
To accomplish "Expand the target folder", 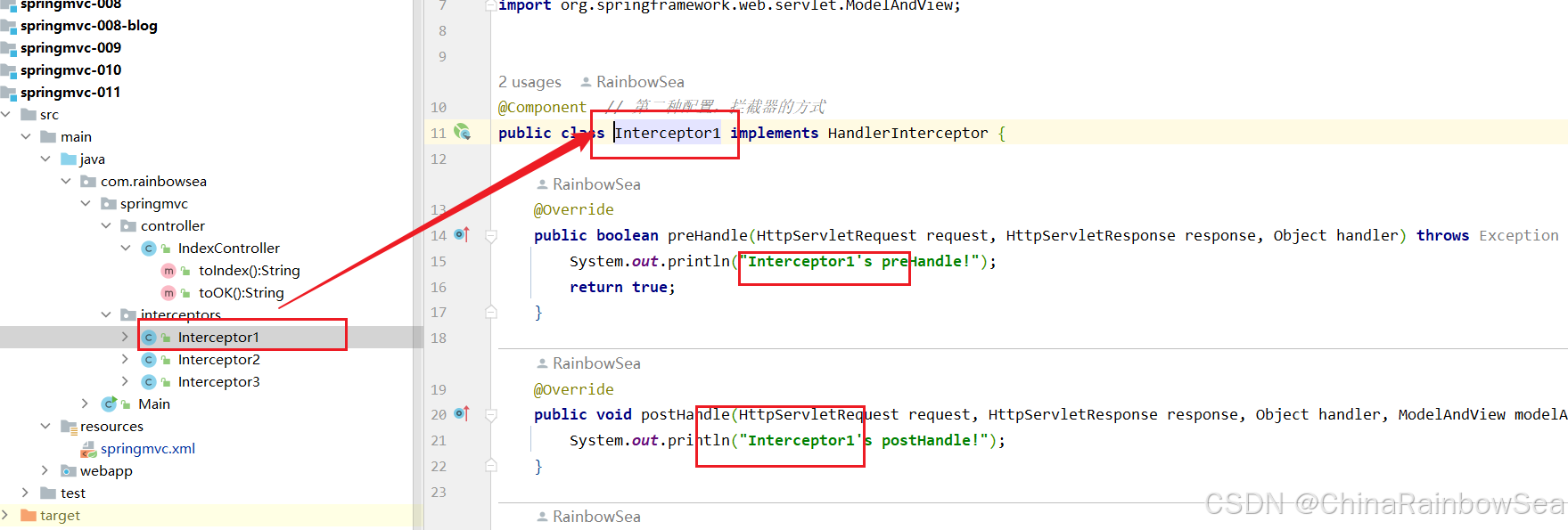I will pos(5,515).
